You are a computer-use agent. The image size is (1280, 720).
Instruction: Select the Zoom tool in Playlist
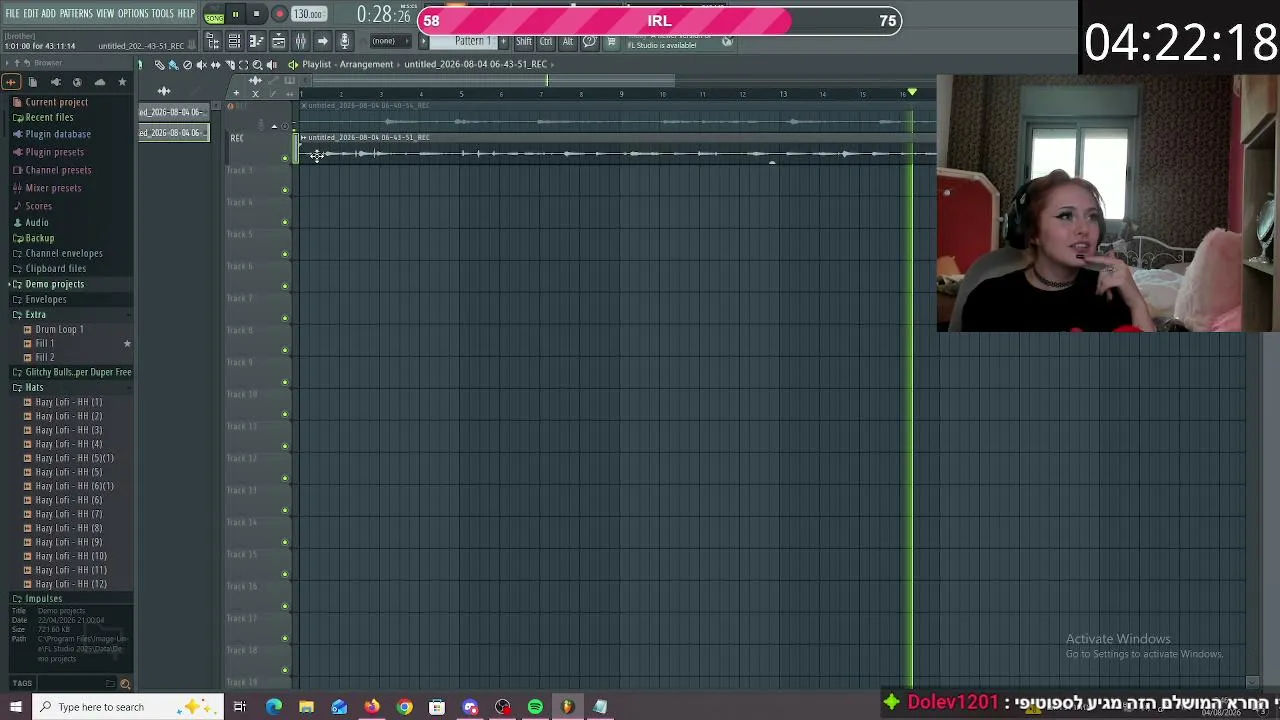tap(257, 65)
